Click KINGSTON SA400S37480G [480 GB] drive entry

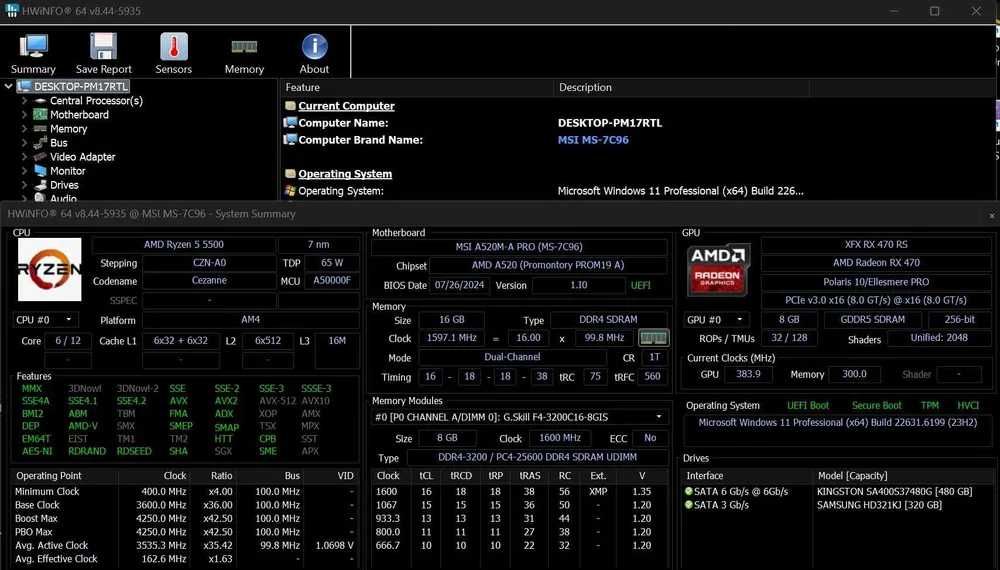894,492
